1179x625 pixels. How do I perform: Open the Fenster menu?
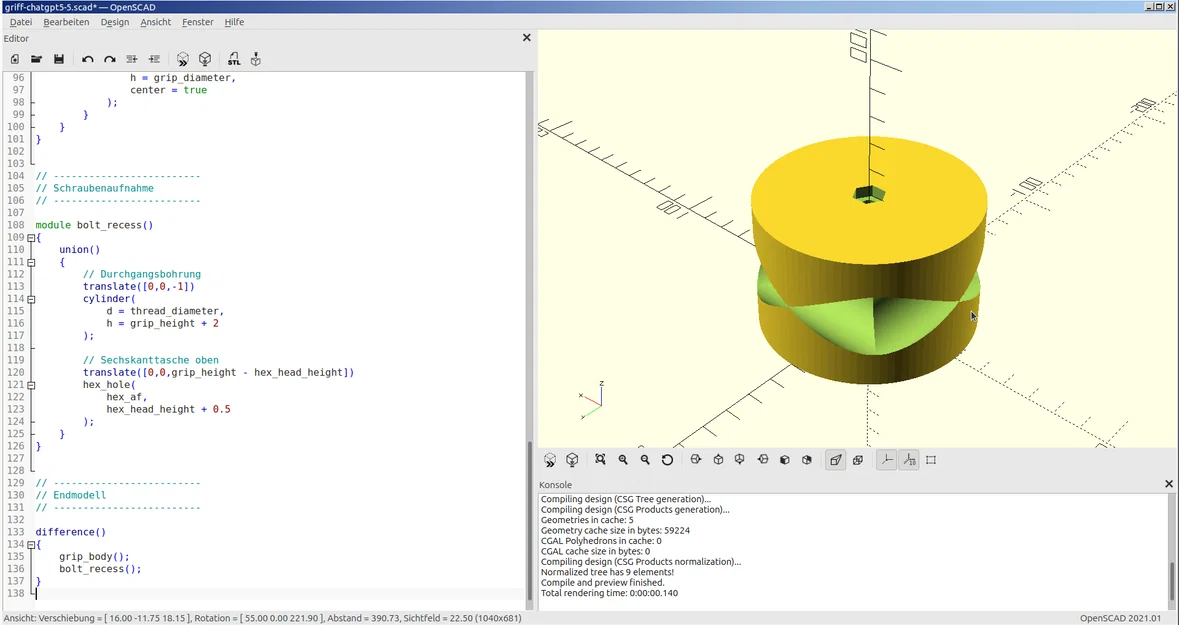(x=198, y=22)
